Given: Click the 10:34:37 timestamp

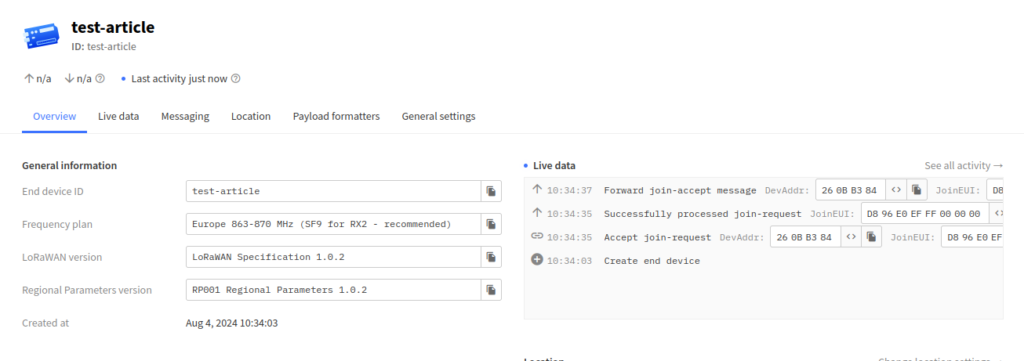Looking at the screenshot, I should coord(569,190).
